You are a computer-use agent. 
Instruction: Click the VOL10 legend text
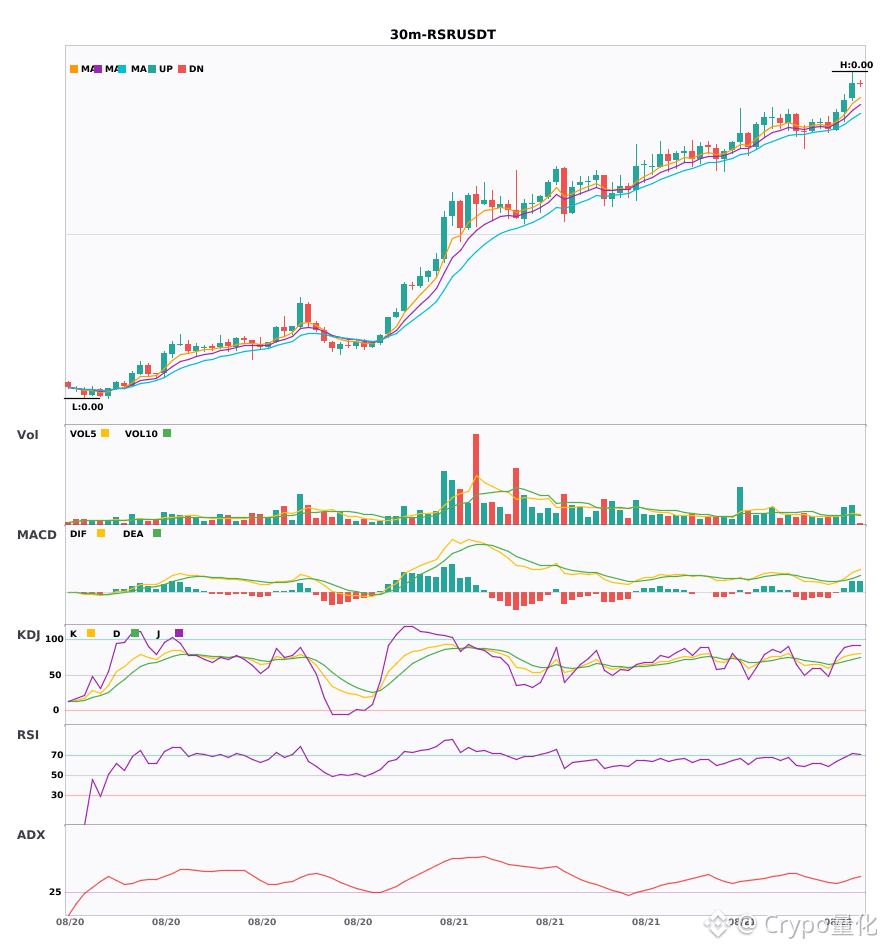(141, 434)
